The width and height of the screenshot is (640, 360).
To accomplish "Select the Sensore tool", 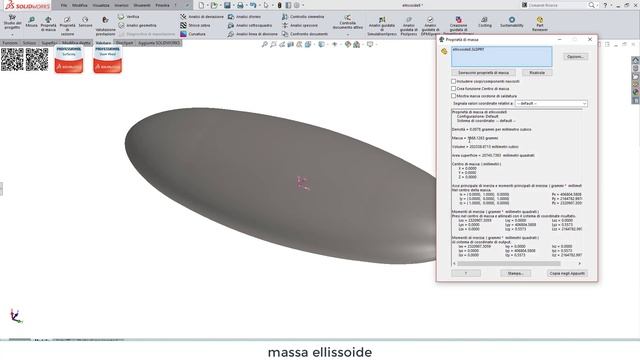I will [85, 22].
